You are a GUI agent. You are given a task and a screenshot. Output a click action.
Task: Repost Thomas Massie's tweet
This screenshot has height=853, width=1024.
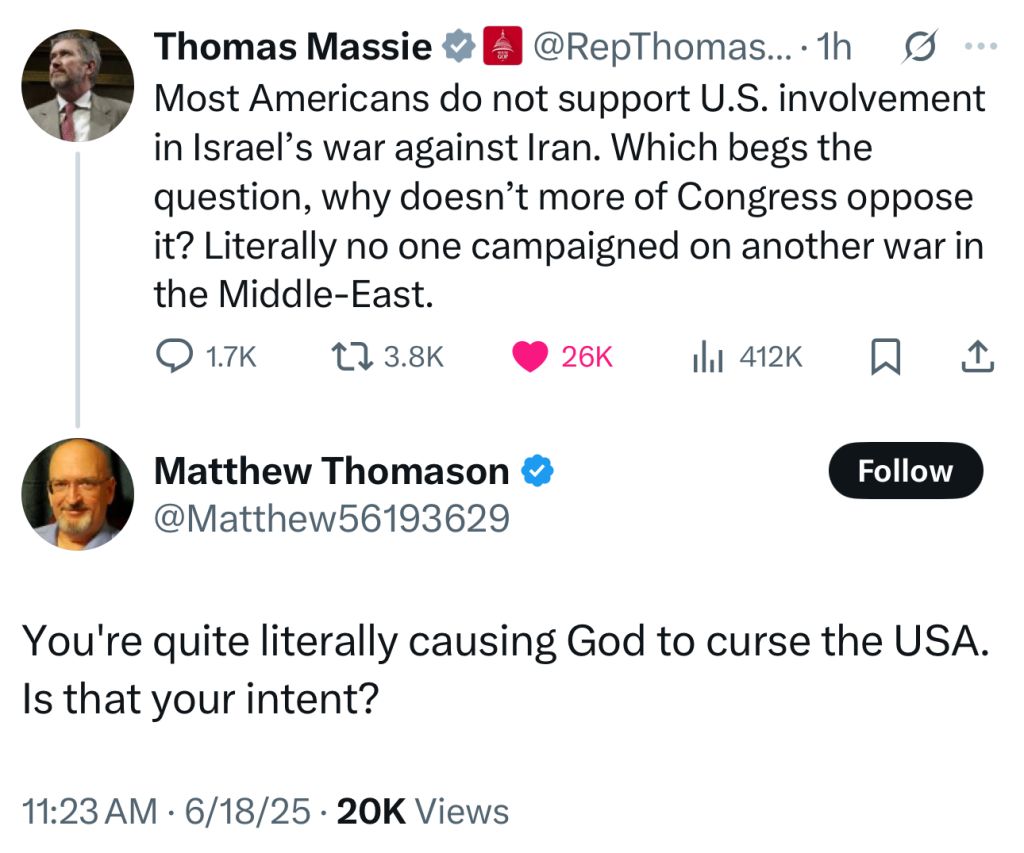click(388, 357)
